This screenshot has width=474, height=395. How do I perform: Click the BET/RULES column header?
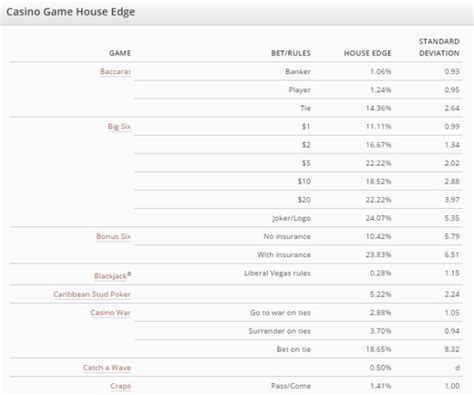tap(291, 53)
